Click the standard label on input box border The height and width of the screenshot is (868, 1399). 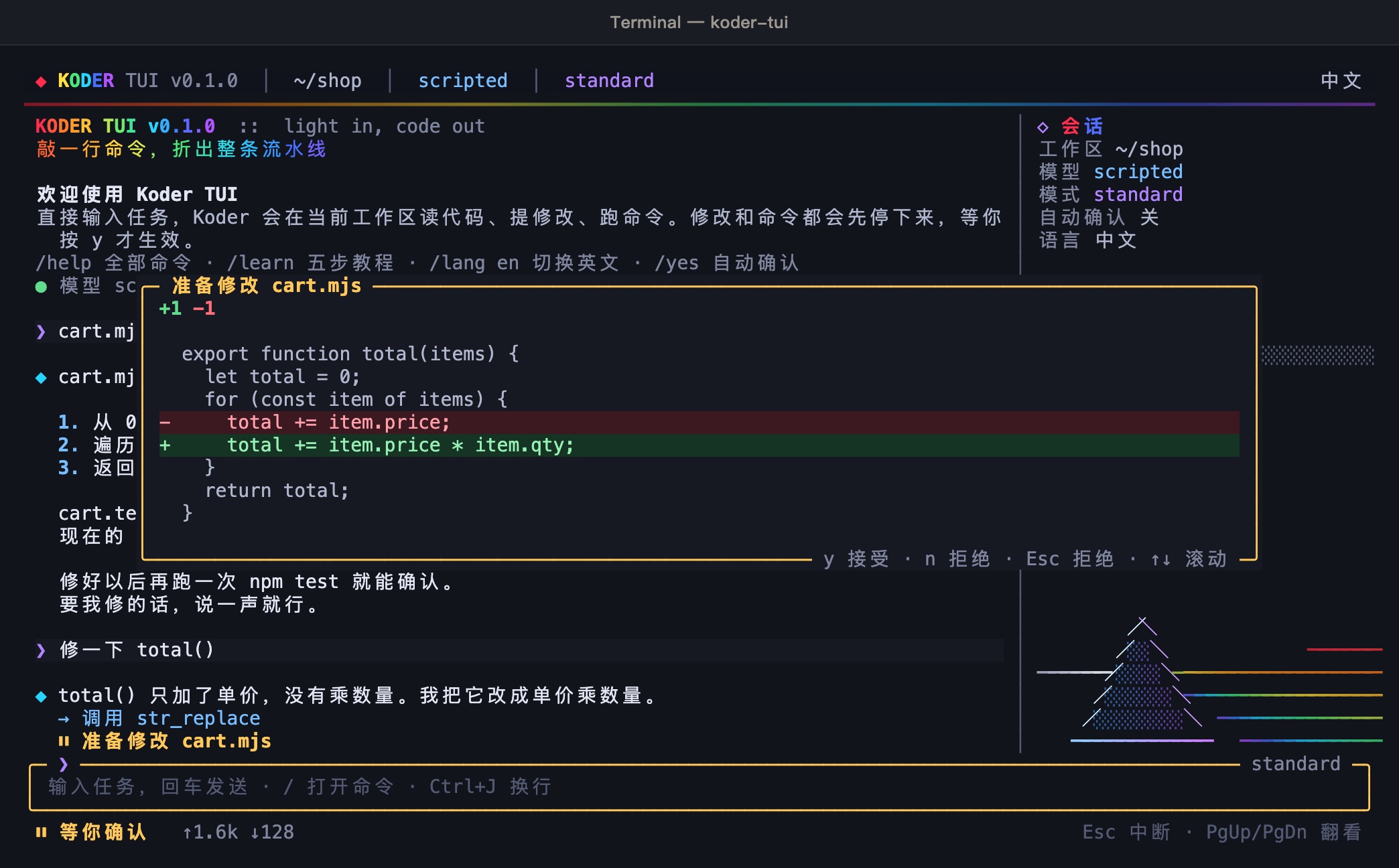click(x=1296, y=764)
